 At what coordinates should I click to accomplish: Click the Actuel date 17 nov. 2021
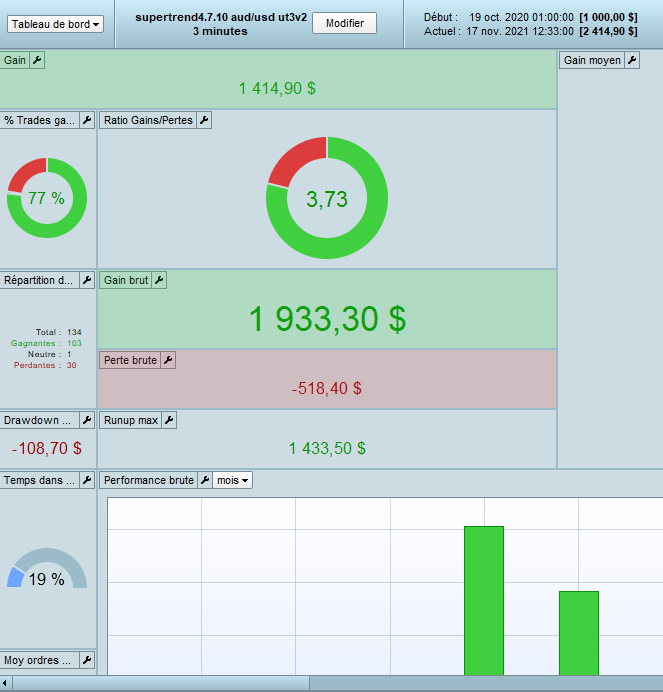pyautogui.click(x=520, y=31)
